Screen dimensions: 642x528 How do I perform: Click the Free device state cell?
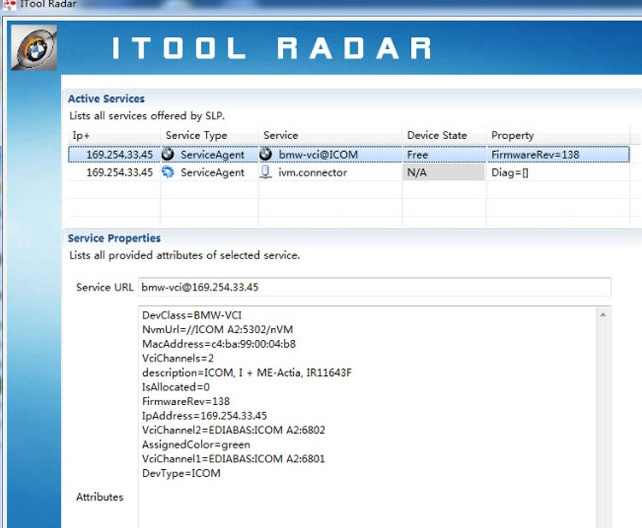pyautogui.click(x=418, y=155)
